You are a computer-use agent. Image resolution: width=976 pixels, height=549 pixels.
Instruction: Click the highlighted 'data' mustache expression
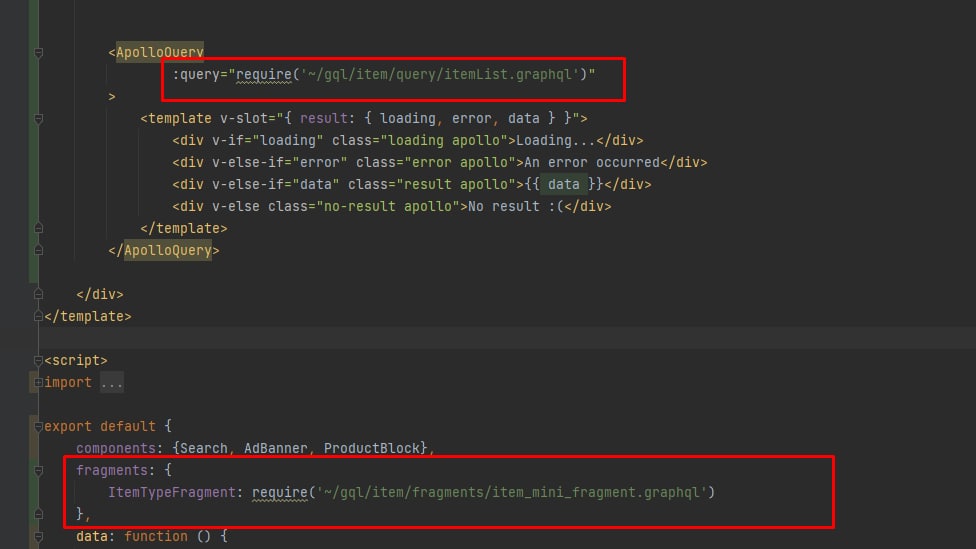click(x=564, y=184)
